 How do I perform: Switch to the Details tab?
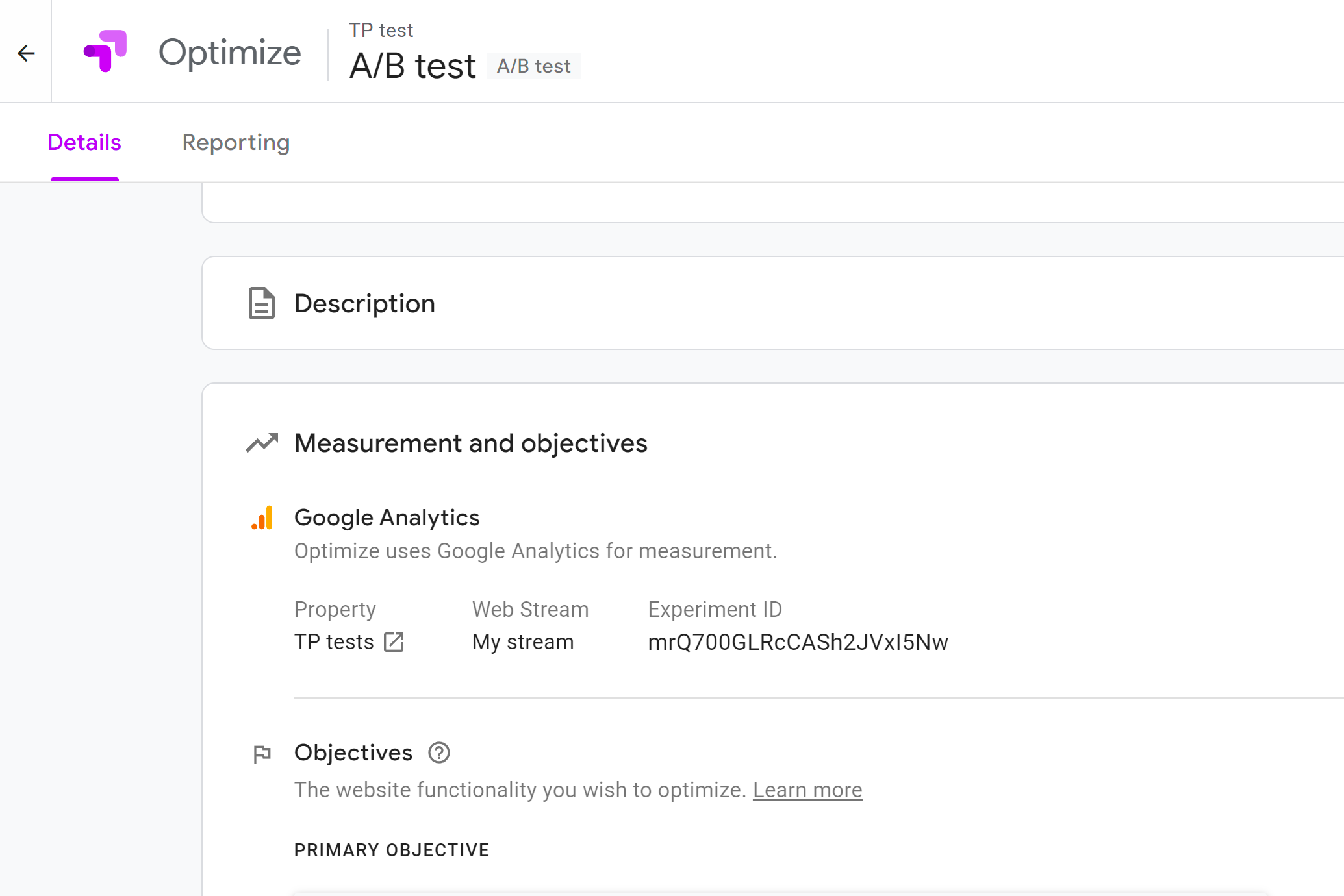[x=84, y=142]
